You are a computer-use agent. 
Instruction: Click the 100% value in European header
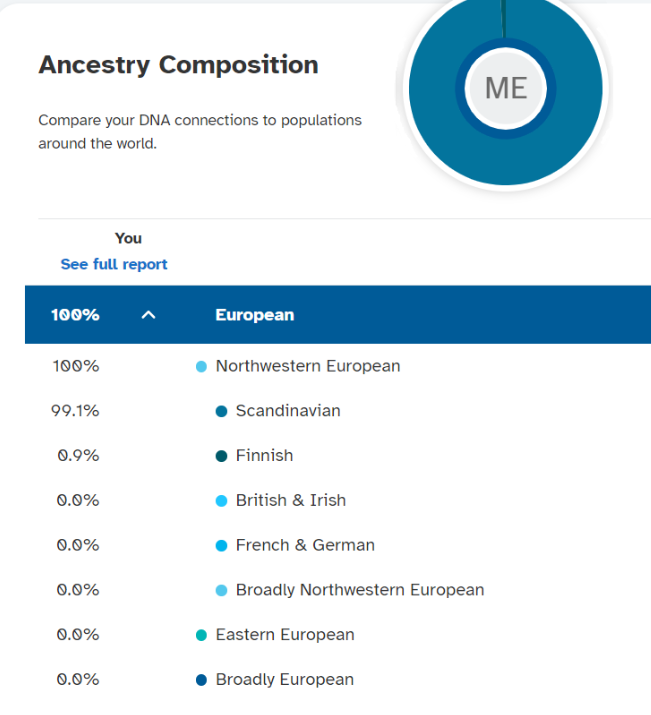tap(75, 315)
